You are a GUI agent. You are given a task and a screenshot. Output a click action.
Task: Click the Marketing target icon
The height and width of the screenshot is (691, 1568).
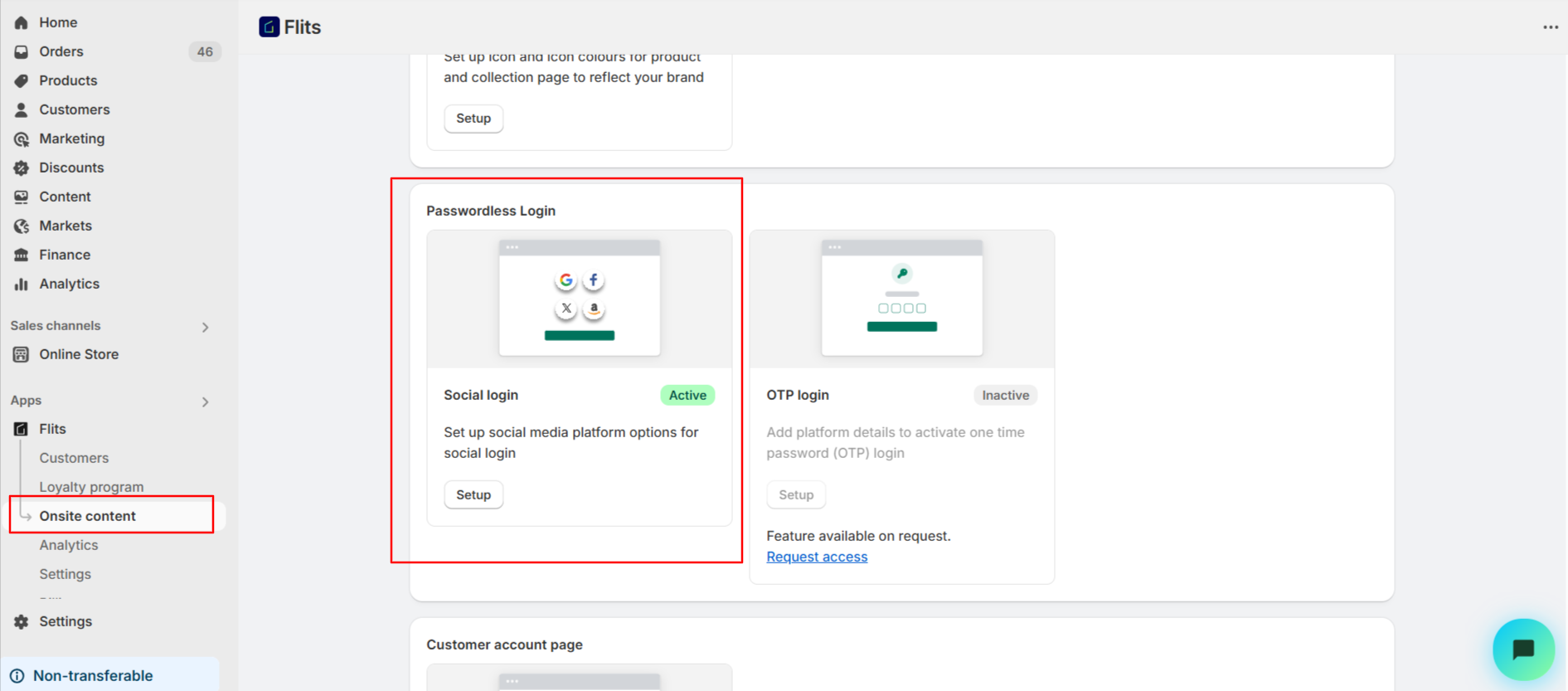tap(22, 139)
